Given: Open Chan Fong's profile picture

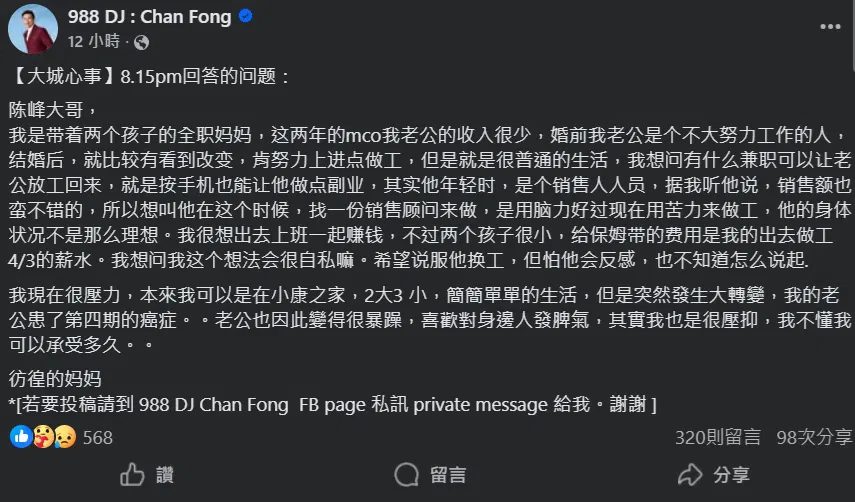Looking at the screenshot, I should click(x=32, y=28).
